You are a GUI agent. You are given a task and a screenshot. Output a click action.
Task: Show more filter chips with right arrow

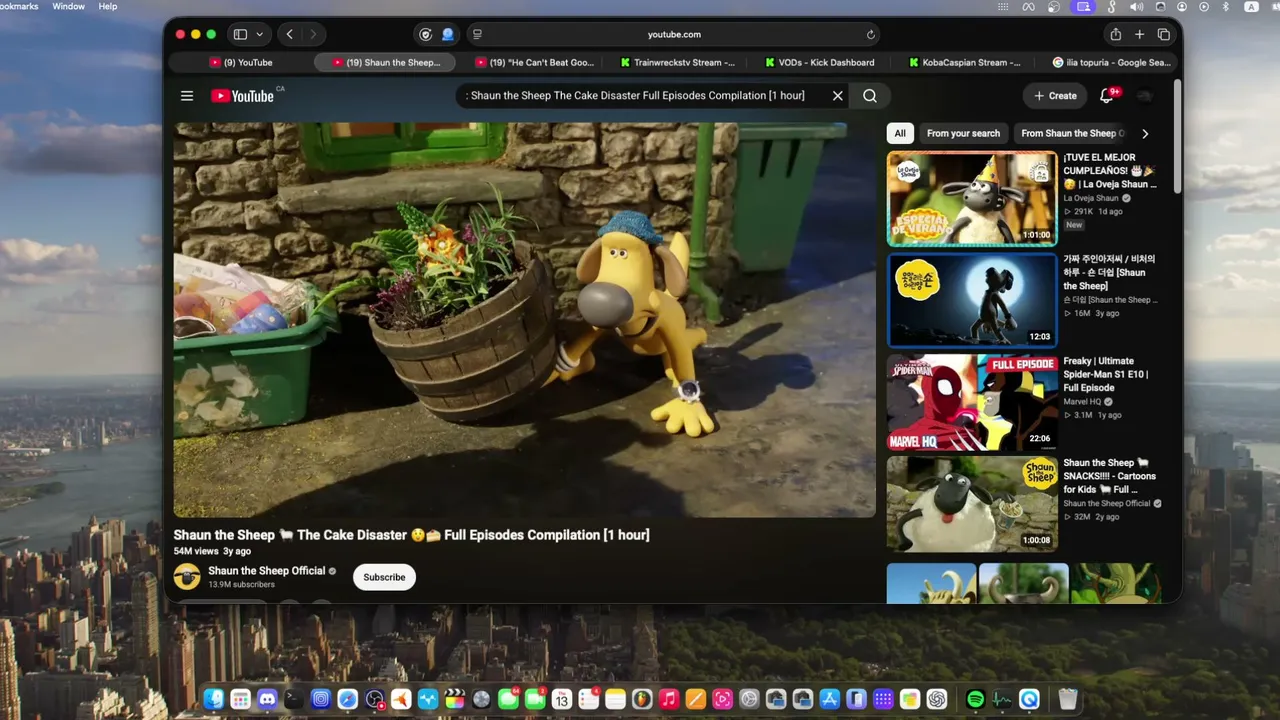(x=1145, y=133)
